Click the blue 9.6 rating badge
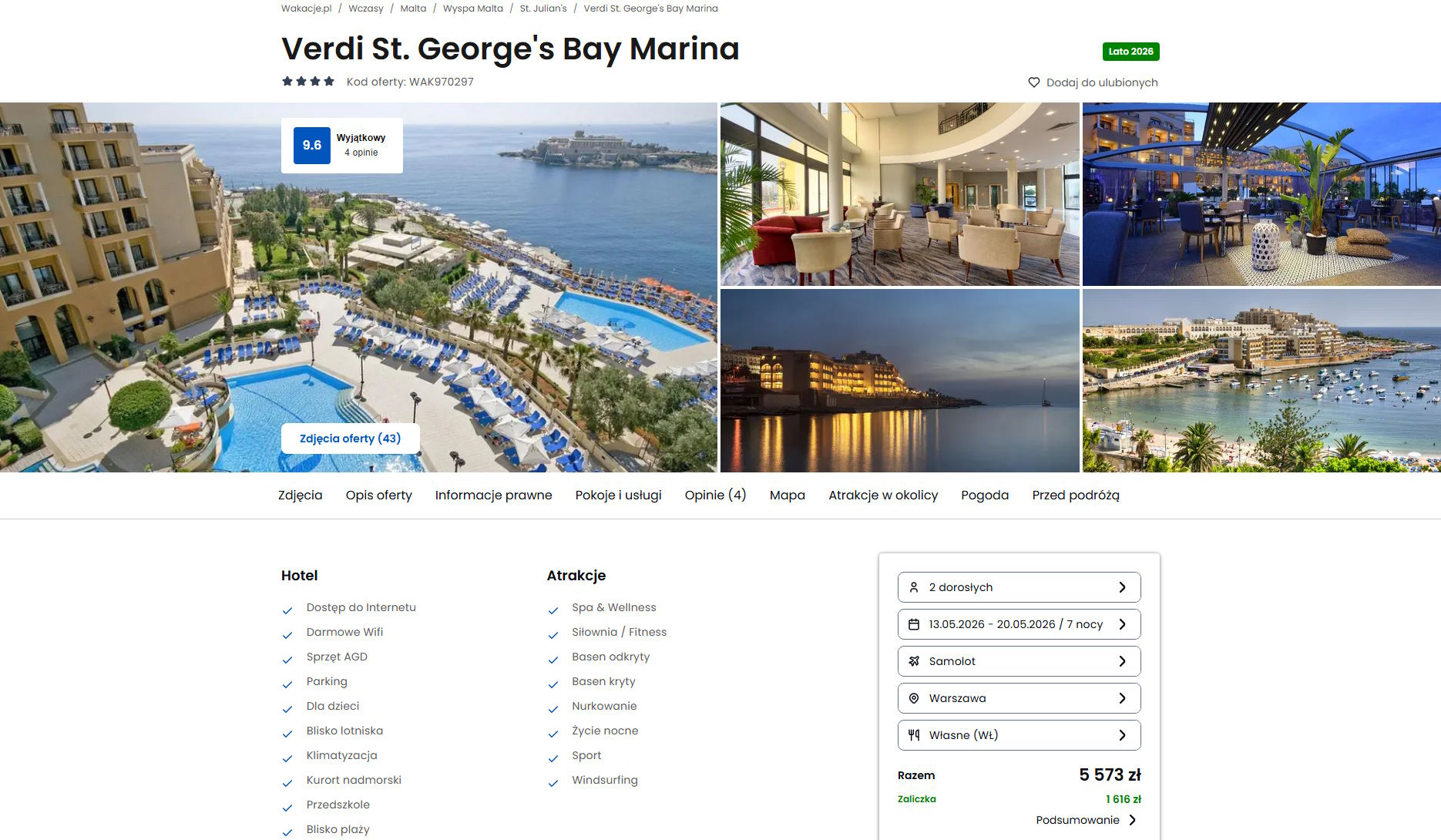1441x840 pixels. 312,146
